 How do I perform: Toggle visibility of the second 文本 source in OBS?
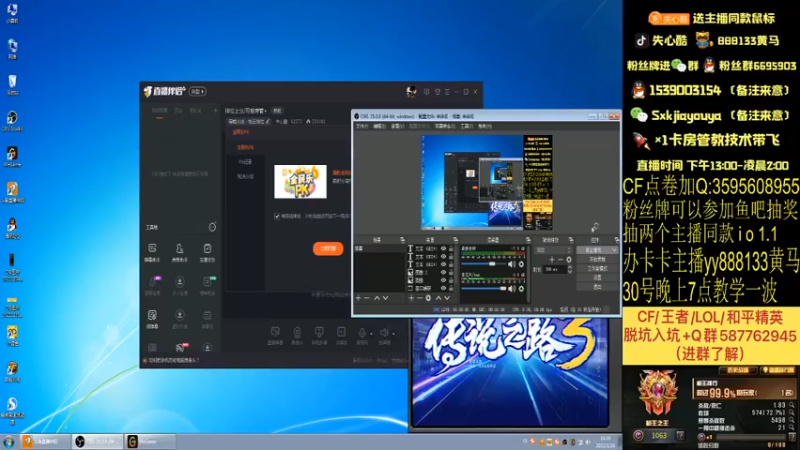[x=443, y=256]
